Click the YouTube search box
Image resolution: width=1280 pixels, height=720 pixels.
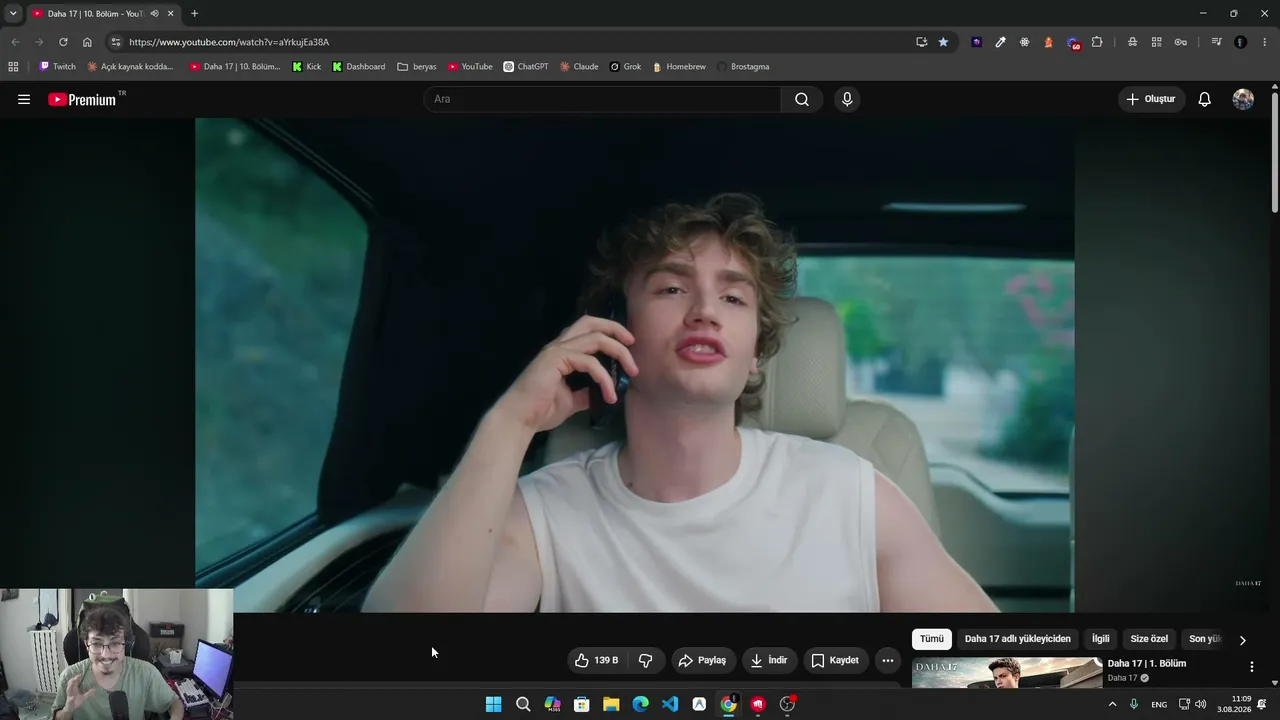[602, 99]
